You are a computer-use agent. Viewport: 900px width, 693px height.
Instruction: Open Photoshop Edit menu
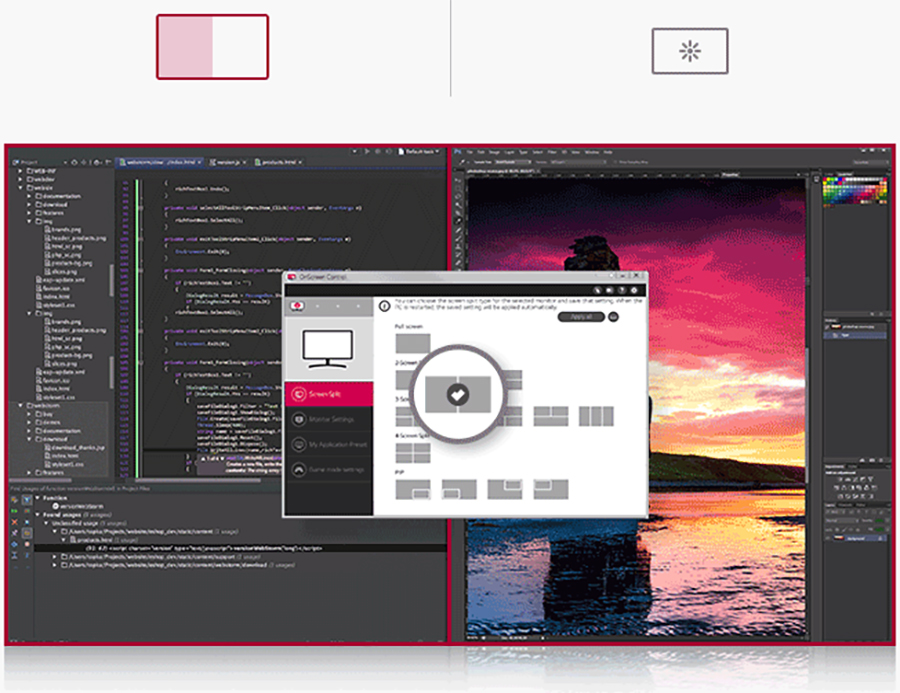(x=481, y=152)
